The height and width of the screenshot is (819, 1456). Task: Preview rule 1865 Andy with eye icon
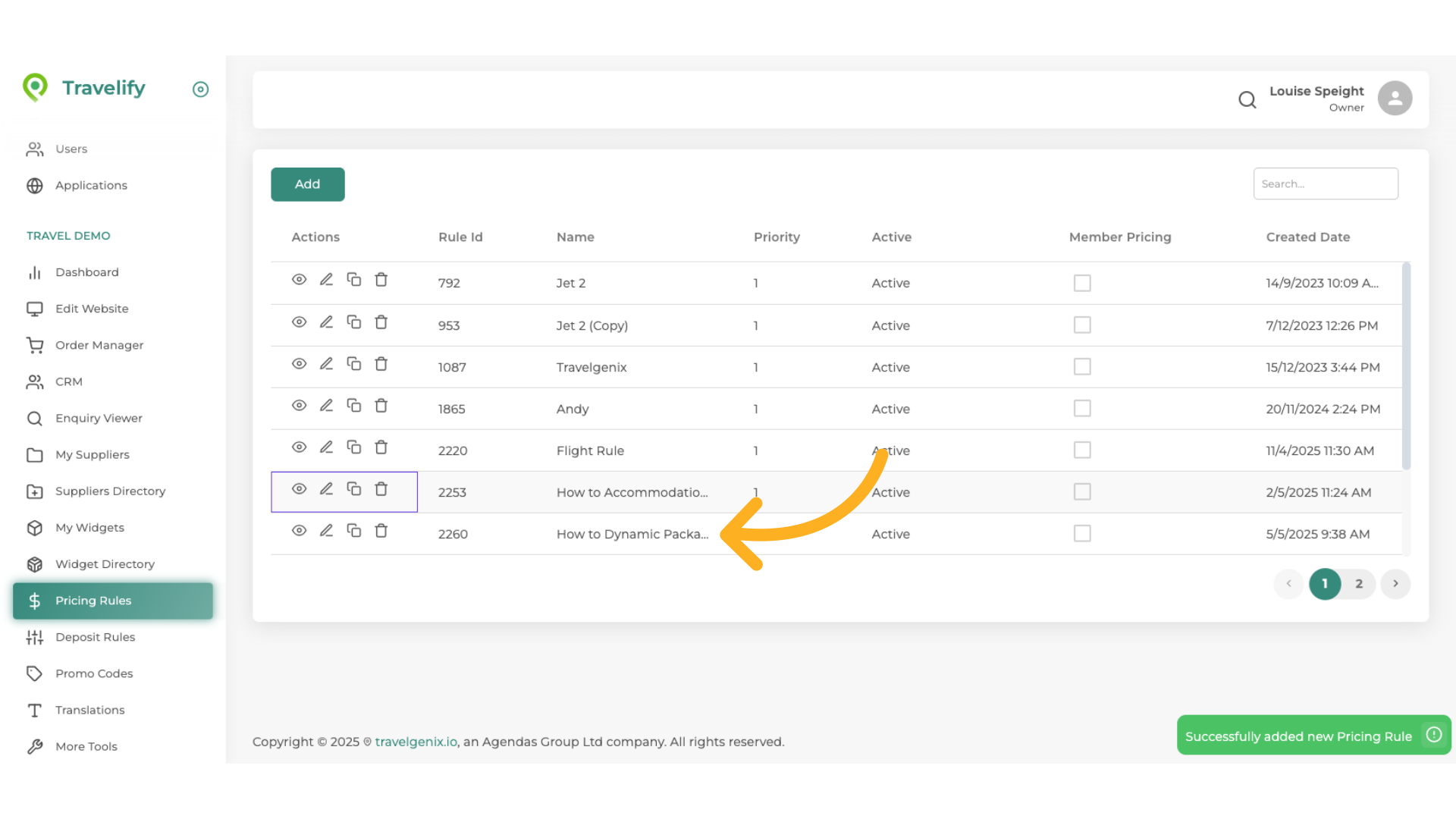tap(299, 405)
